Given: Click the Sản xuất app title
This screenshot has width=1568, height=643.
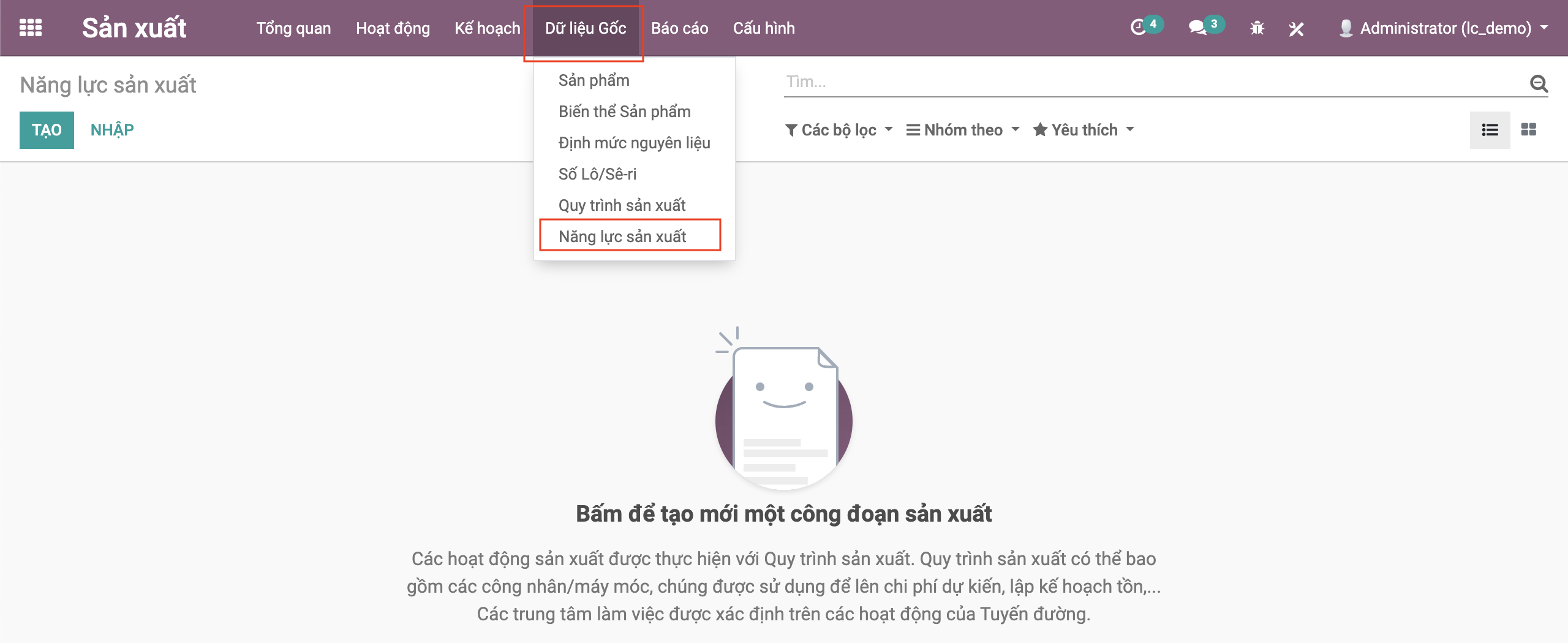Looking at the screenshot, I should click(134, 28).
